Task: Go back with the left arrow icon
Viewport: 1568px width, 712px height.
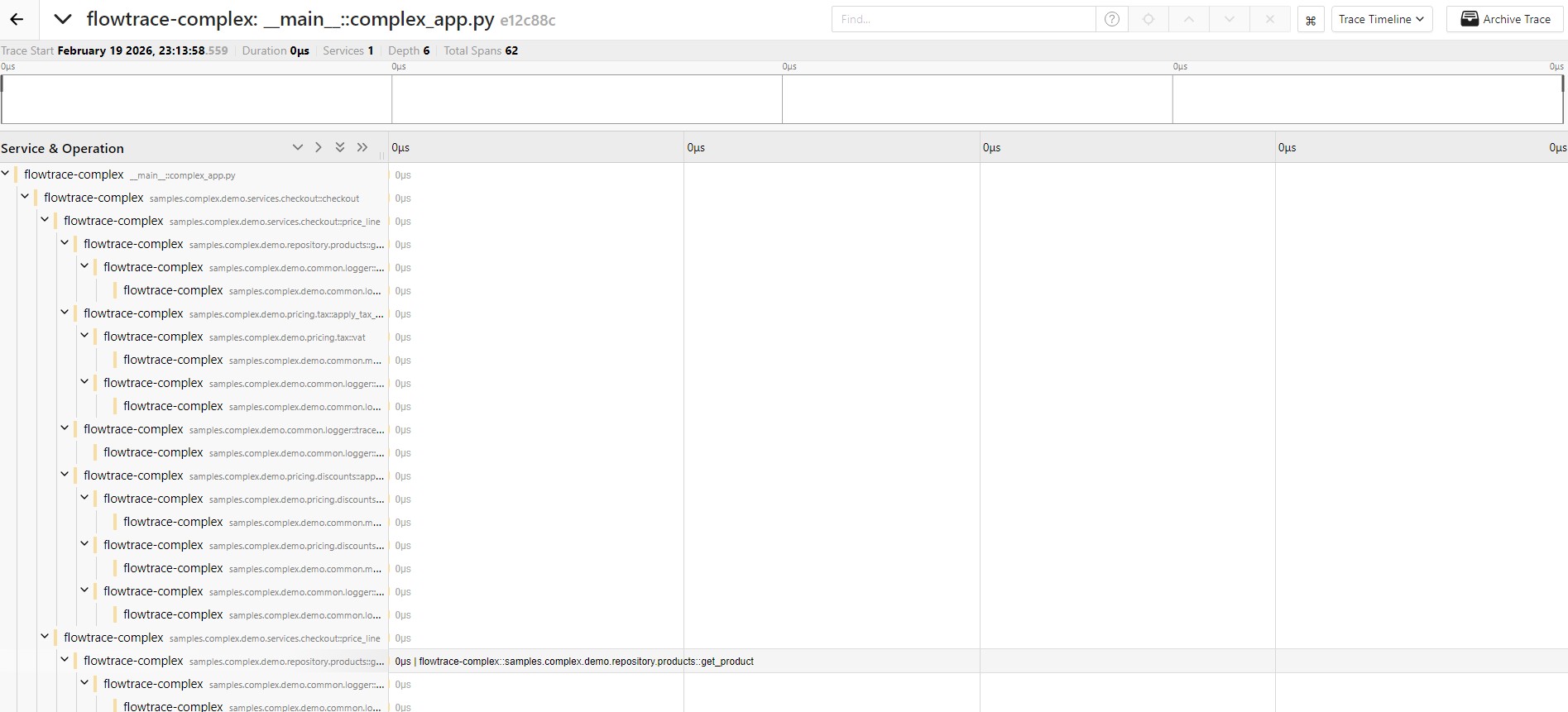Action: [x=17, y=19]
